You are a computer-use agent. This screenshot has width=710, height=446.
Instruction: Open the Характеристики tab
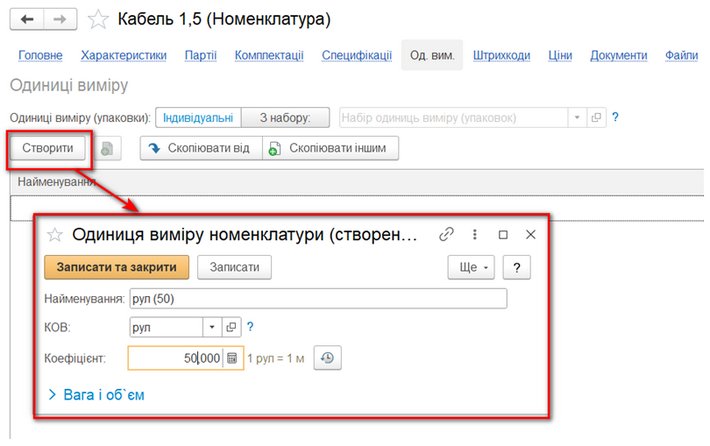(x=124, y=55)
